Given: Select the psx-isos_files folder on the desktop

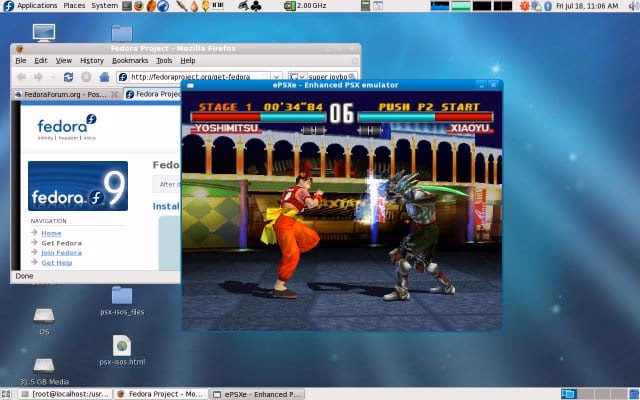Looking at the screenshot, I should [x=122, y=301].
